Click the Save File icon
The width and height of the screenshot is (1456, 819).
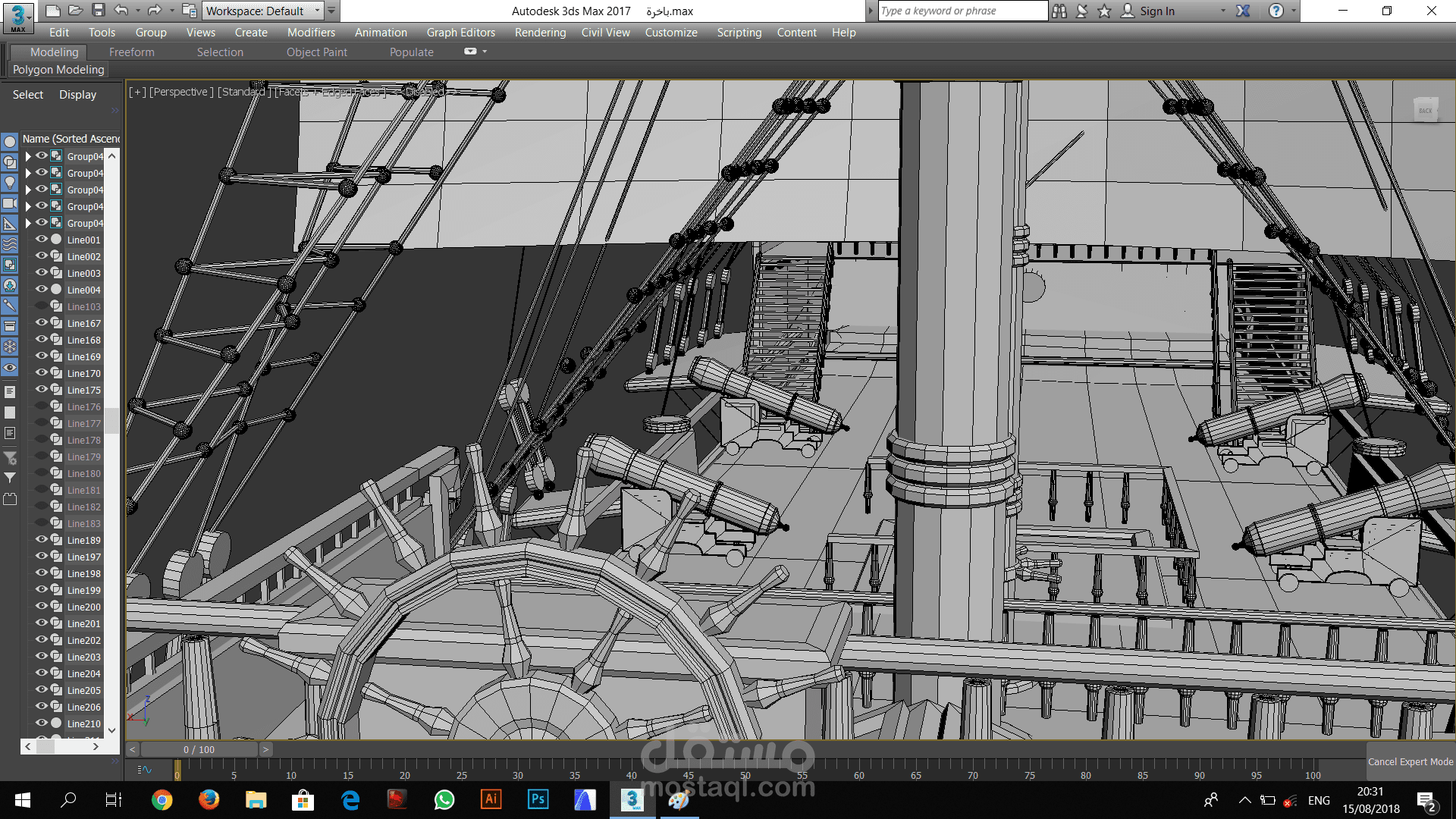click(x=99, y=11)
